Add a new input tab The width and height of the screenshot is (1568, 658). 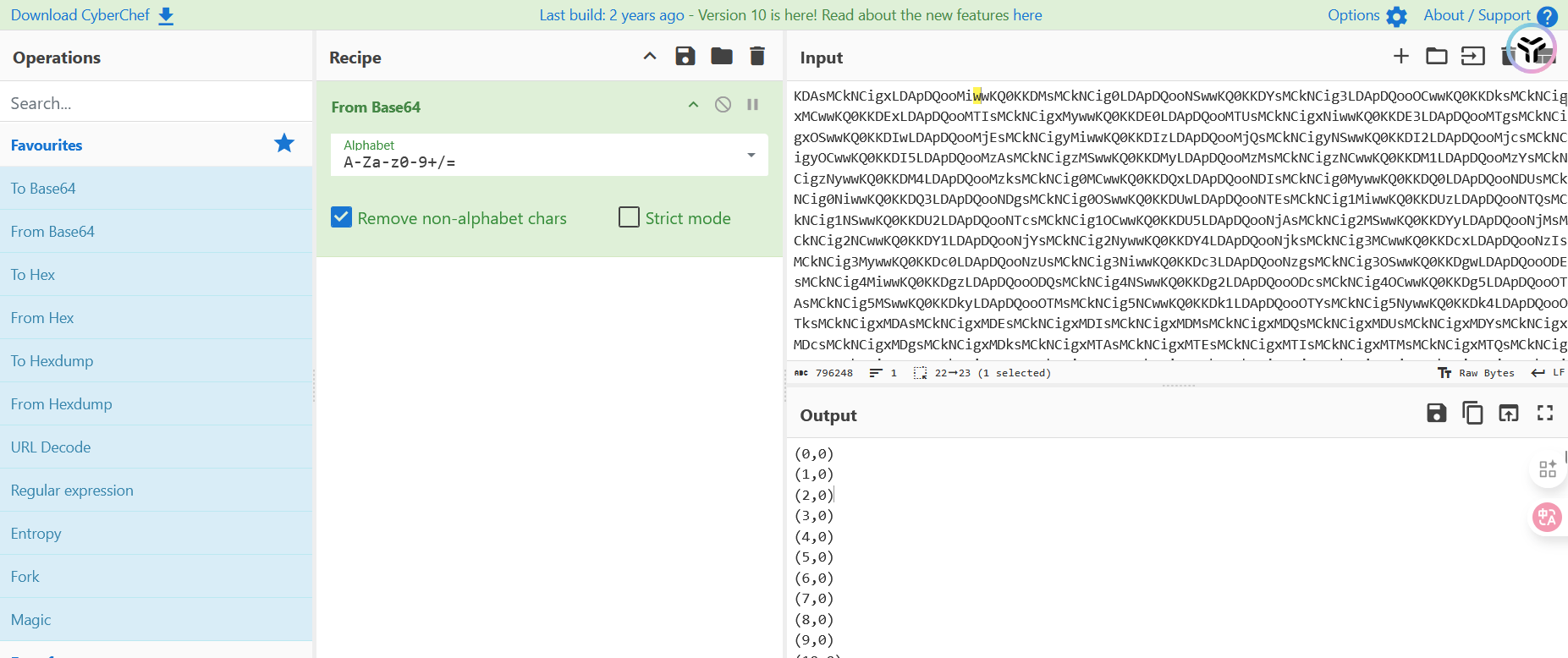pyautogui.click(x=1400, y=57)
